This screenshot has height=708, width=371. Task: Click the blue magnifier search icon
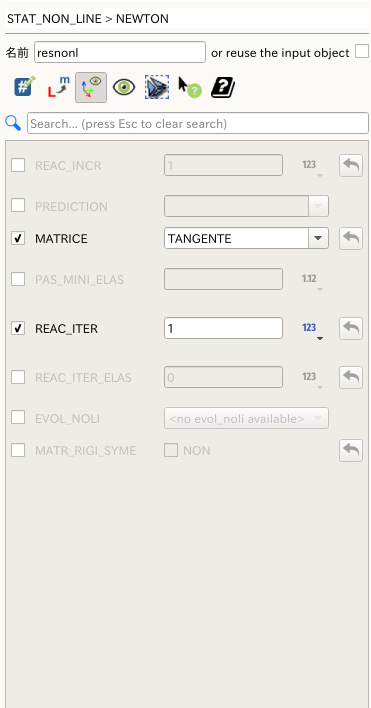pyautogui.click(x=13, y=123)
